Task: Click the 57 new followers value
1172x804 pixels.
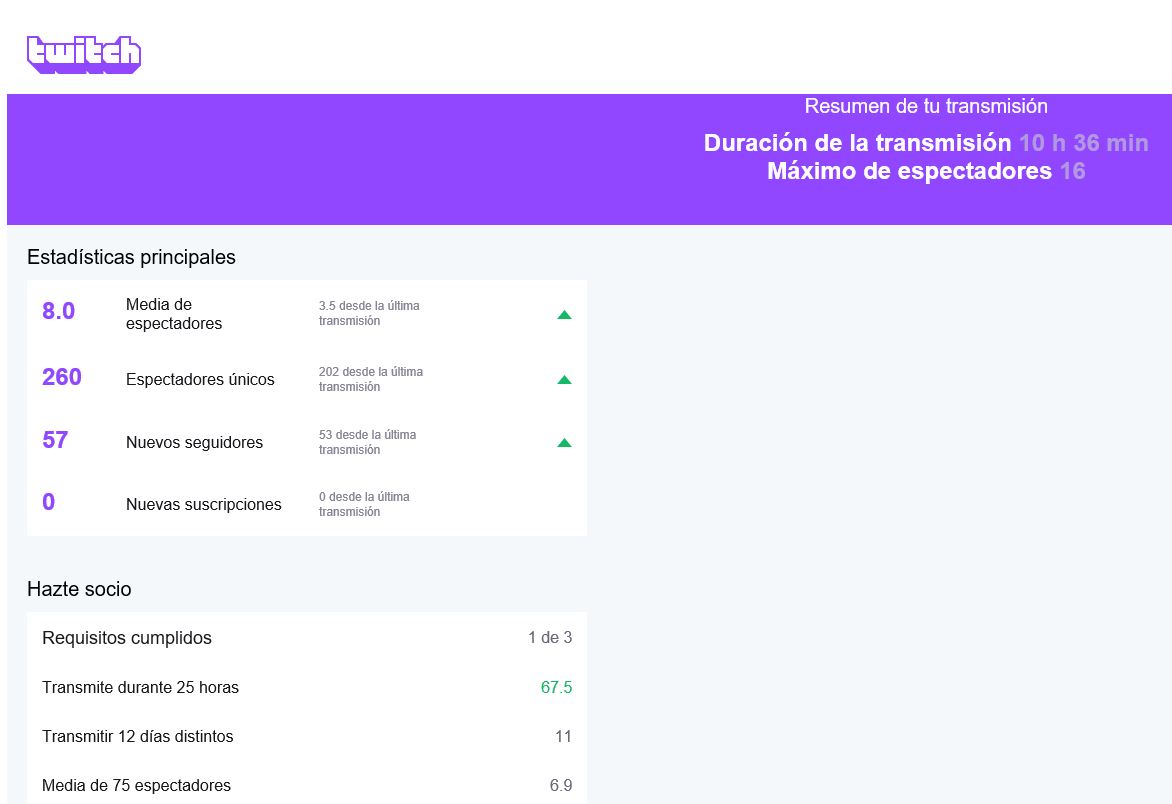Action: (55, 439)
